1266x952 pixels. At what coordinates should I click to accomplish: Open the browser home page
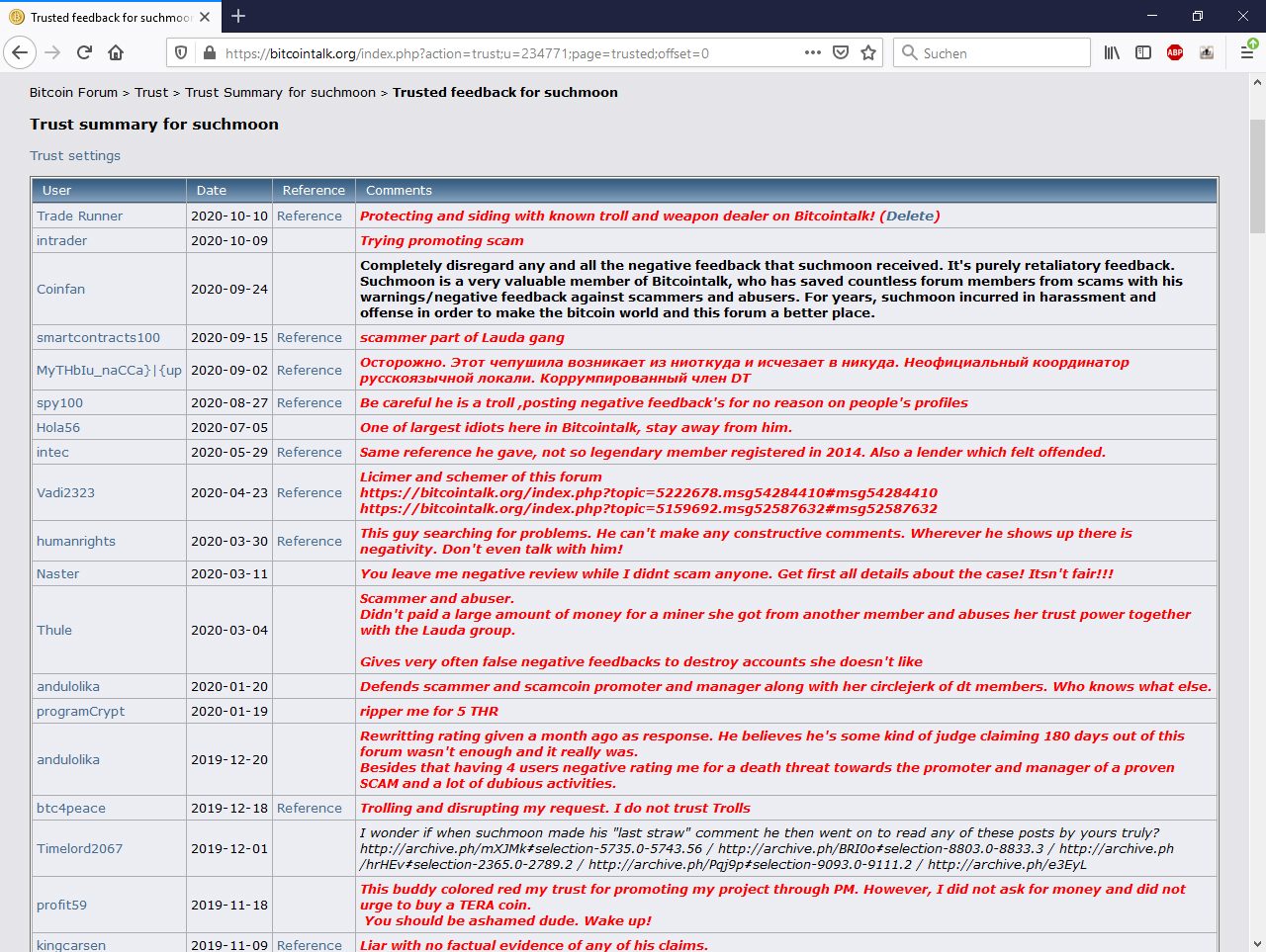[x=116, y=52]
